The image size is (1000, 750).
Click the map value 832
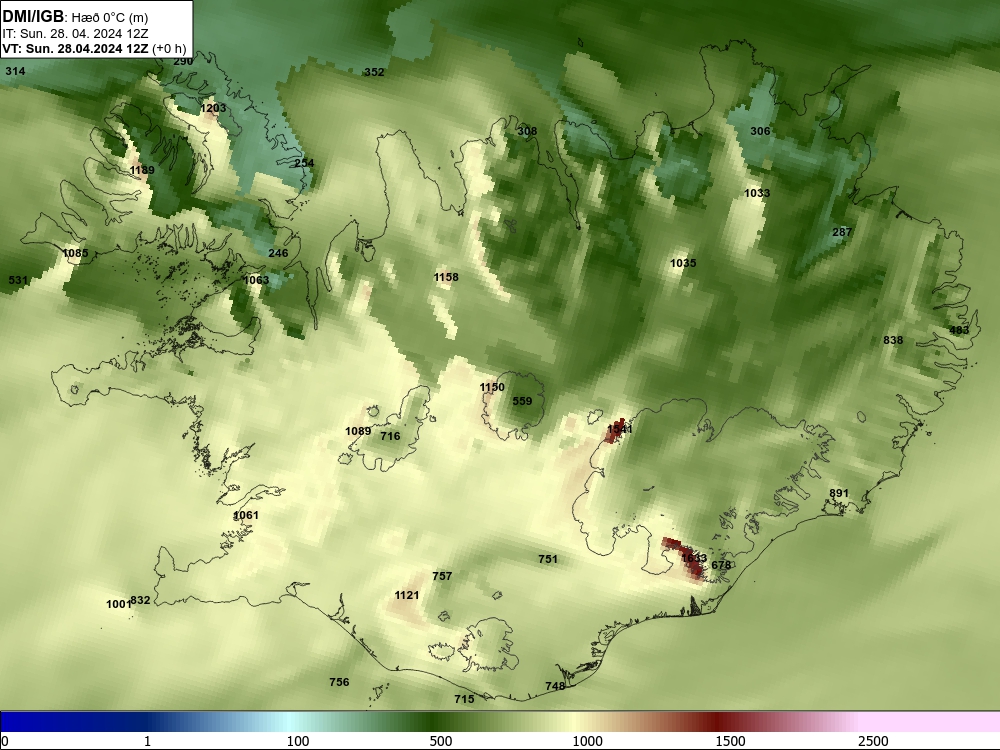[140, 601]
